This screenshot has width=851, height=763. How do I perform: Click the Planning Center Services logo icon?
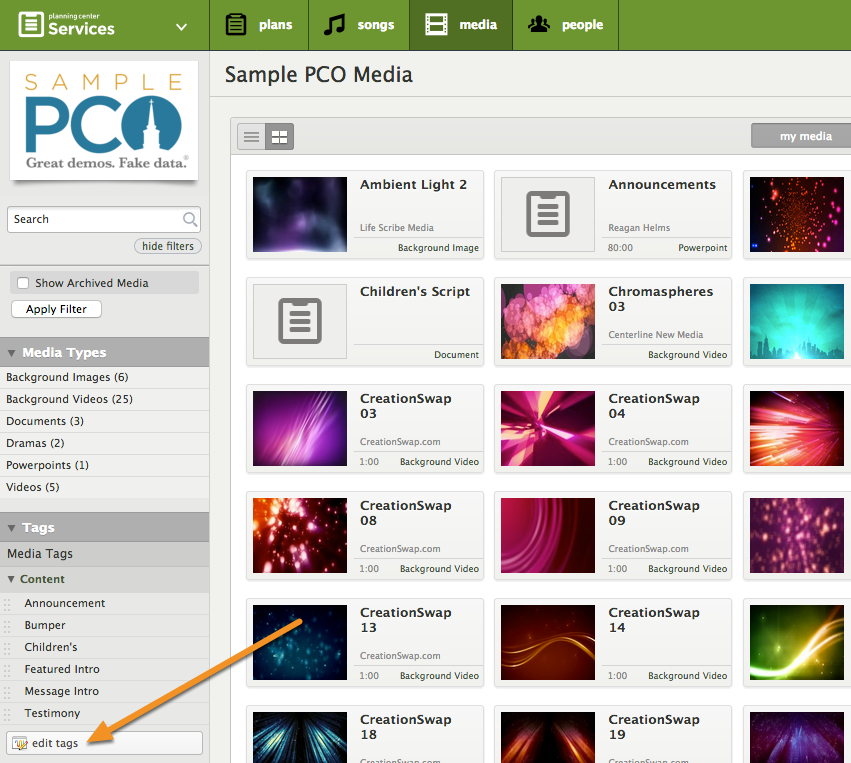click(31, 24)
